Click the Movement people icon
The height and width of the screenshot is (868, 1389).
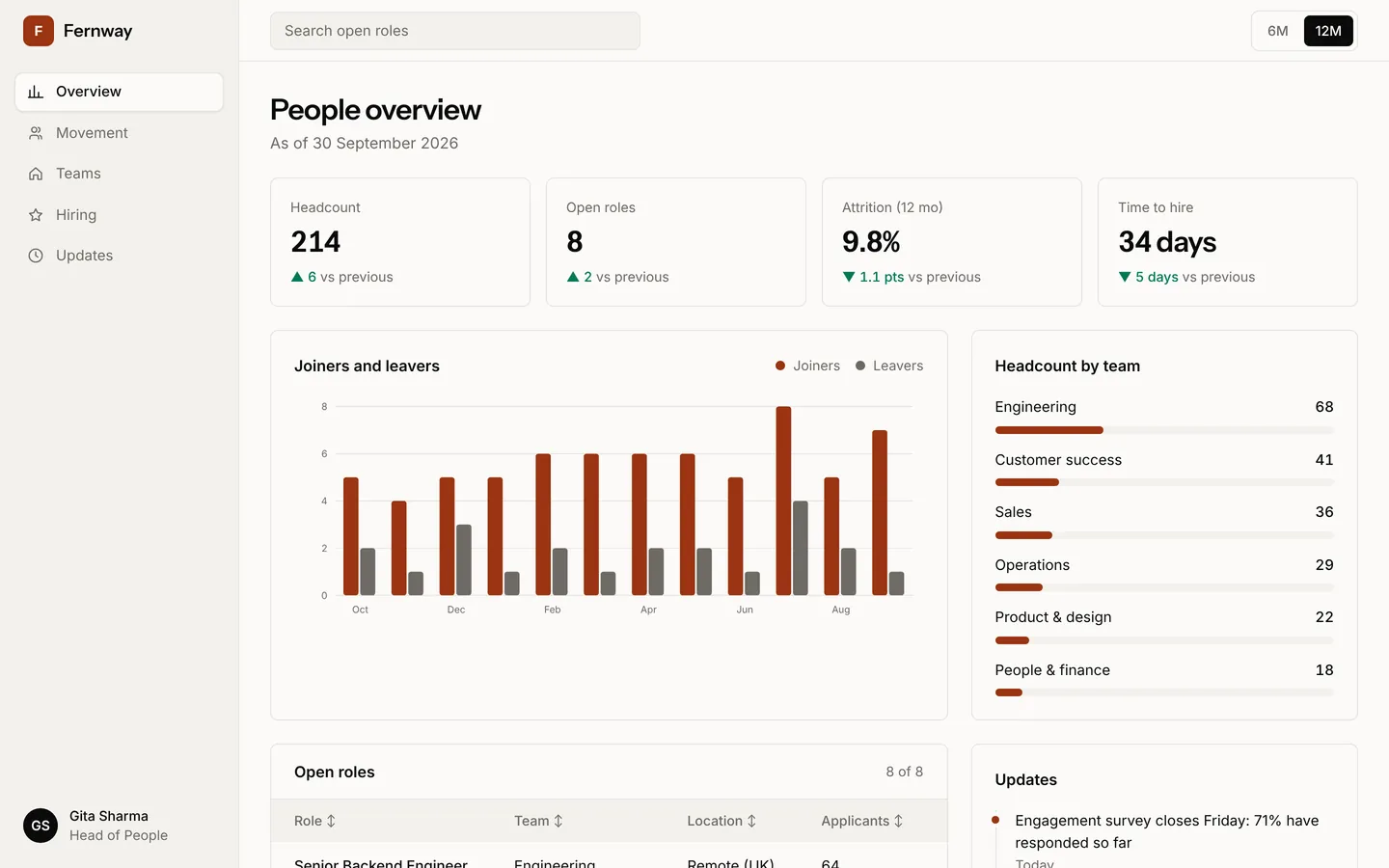[x=36, y=133]
